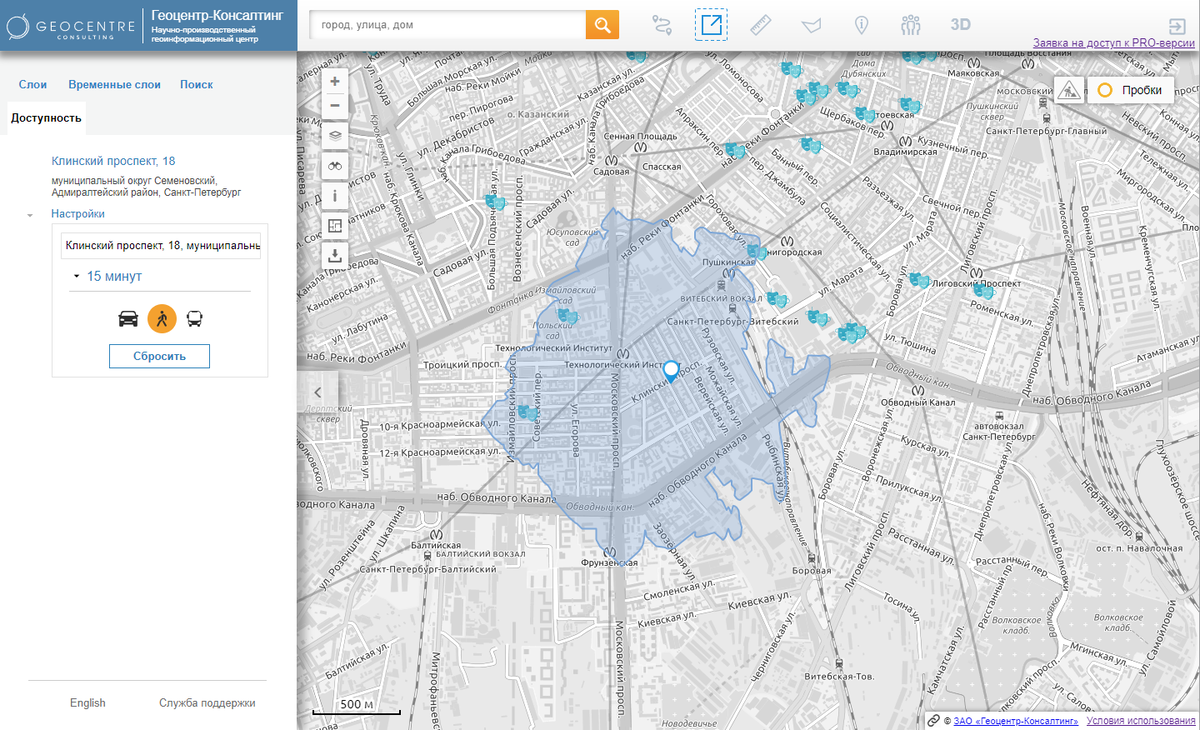Select car travel mode

click(x=129, y=319)
